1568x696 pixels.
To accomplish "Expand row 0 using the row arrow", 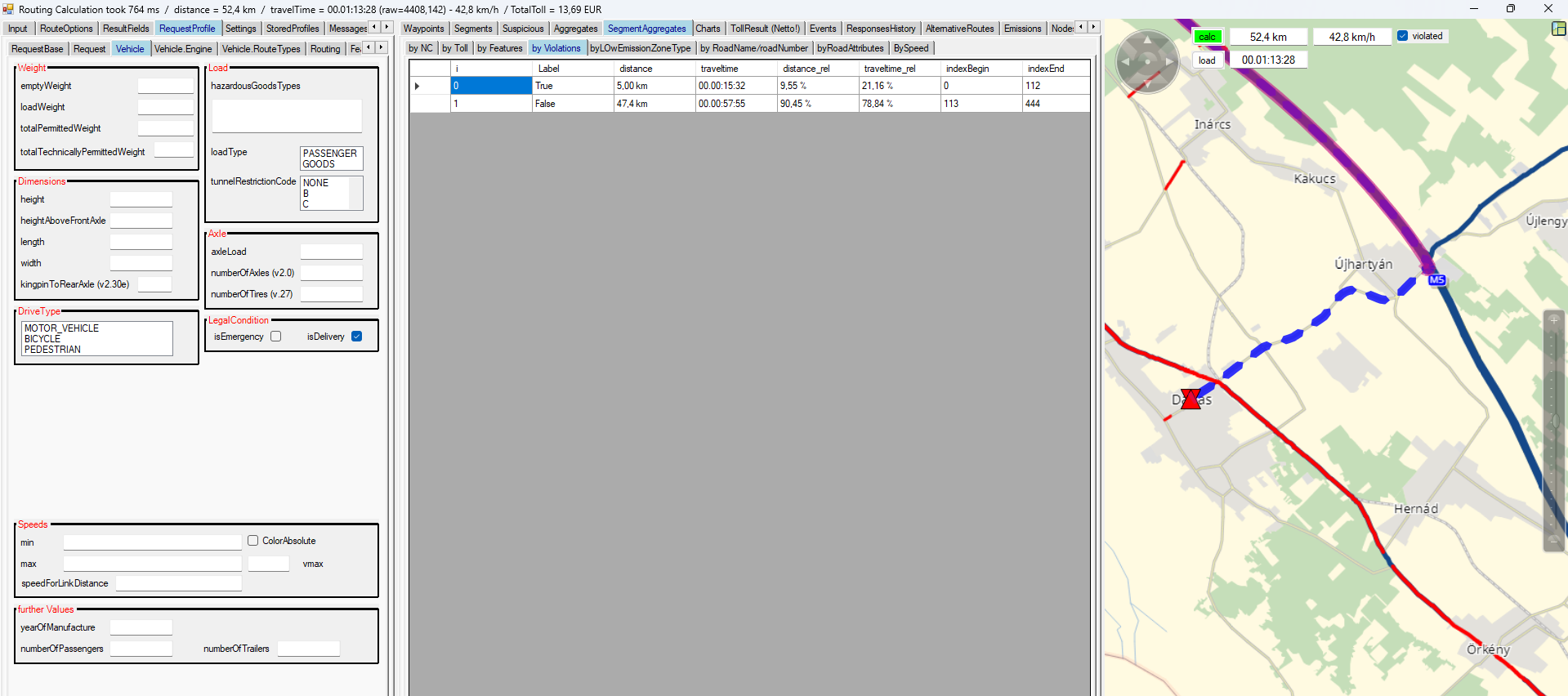I will coord(418,86).
